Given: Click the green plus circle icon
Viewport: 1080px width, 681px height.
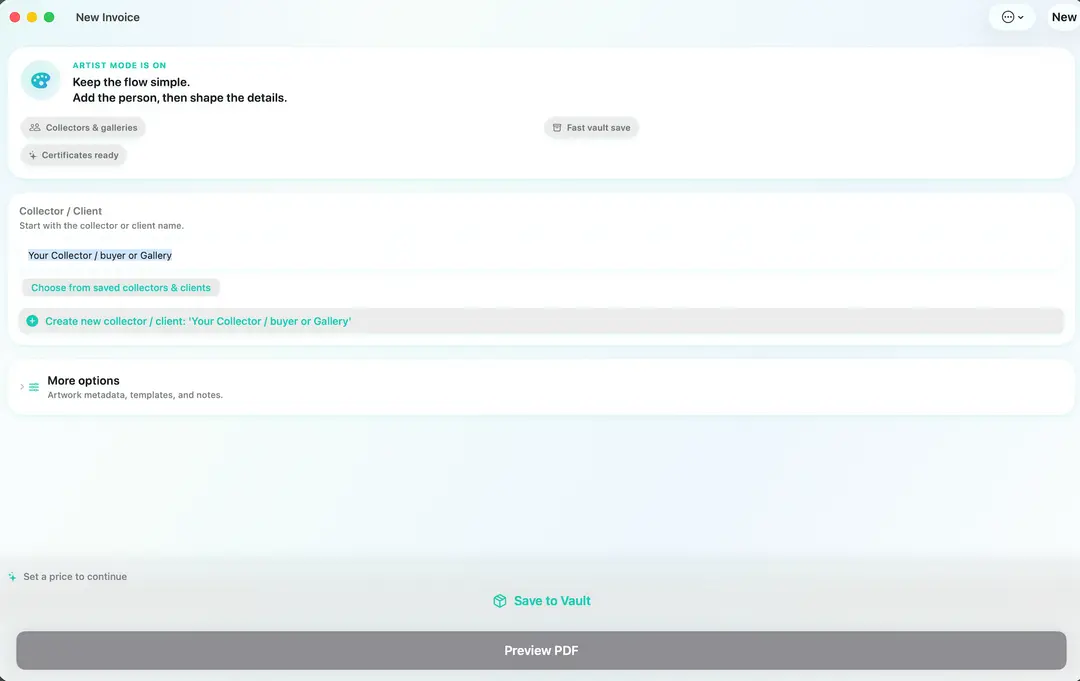Looking at the screenshot, I should click(x=32, y=321).
